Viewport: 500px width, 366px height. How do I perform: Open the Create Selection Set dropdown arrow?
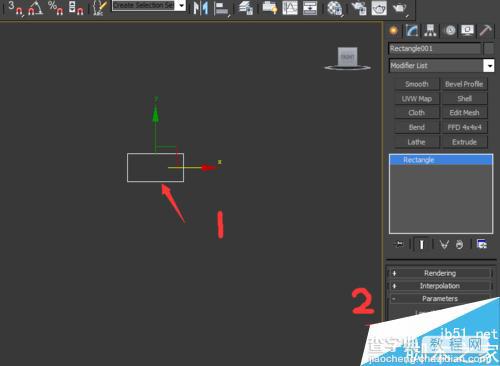[x=181, y=6]
